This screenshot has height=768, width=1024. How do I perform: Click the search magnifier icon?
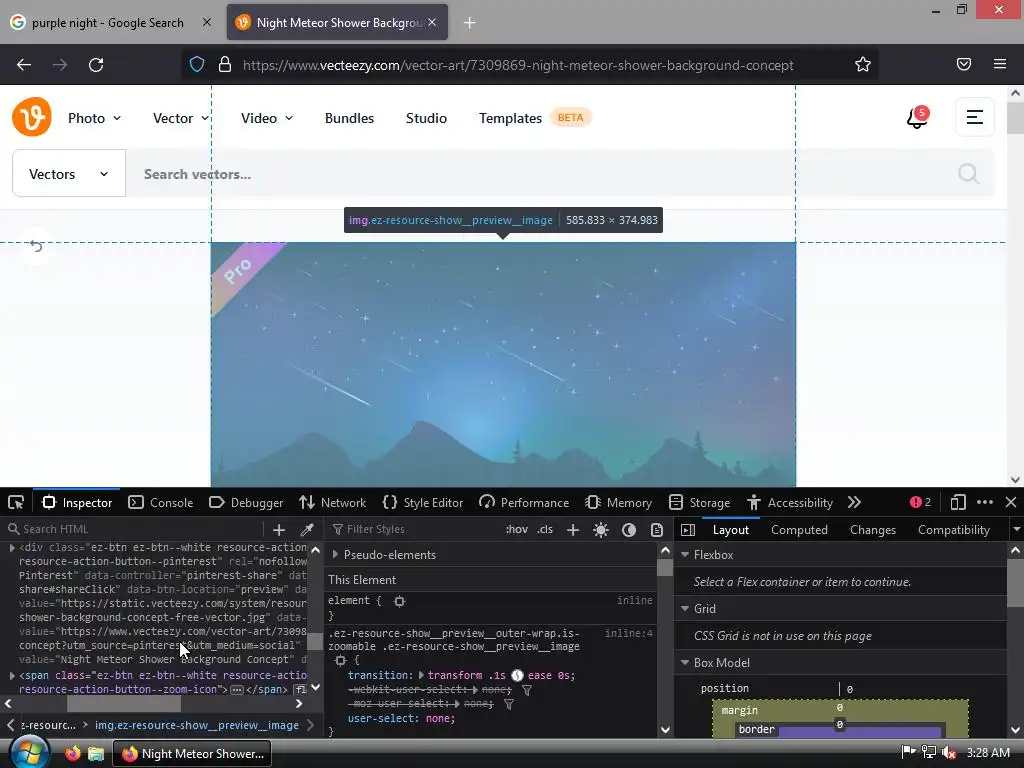[968, 174]
